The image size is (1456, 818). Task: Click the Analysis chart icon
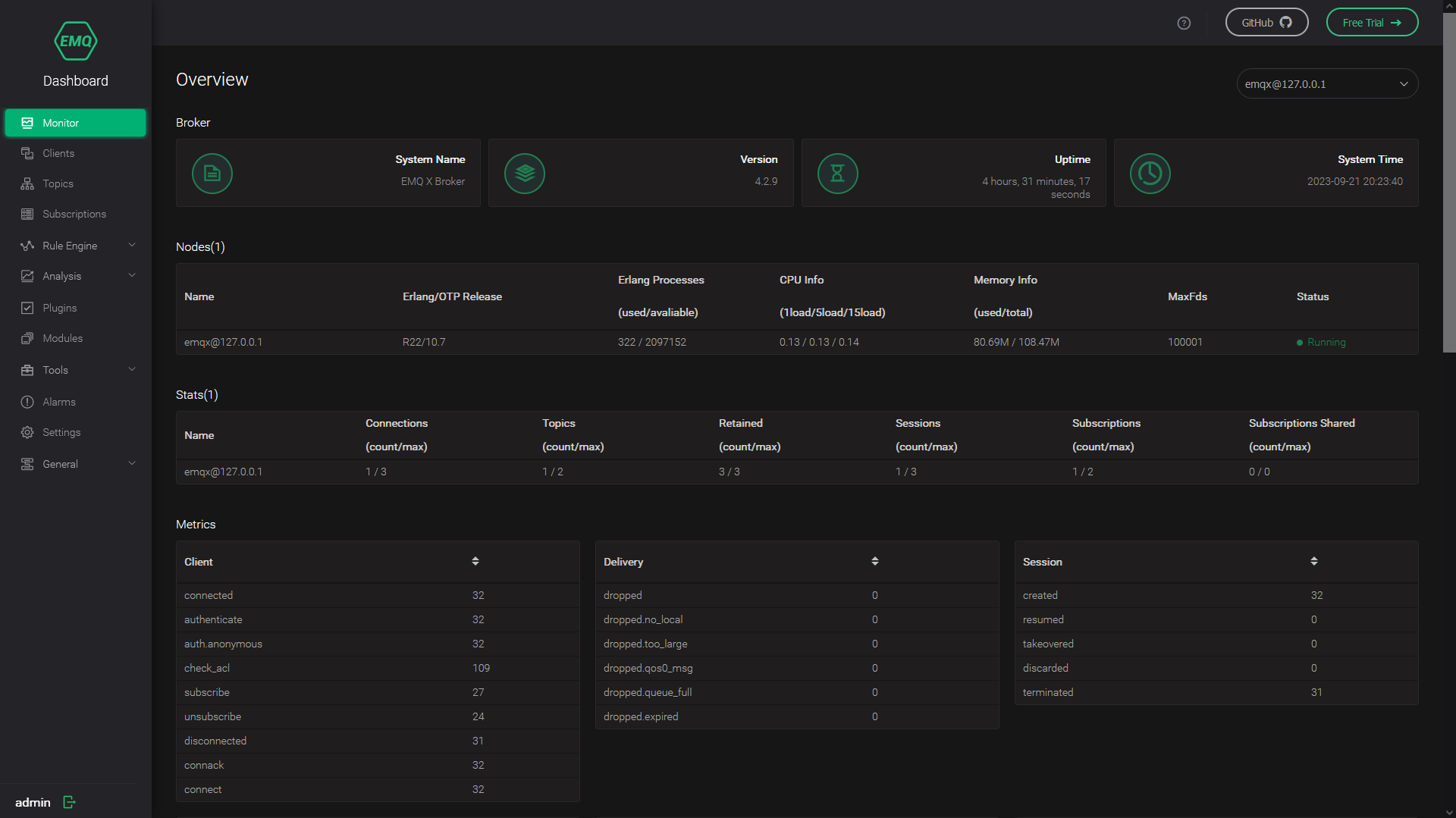(x=27, y=276)
